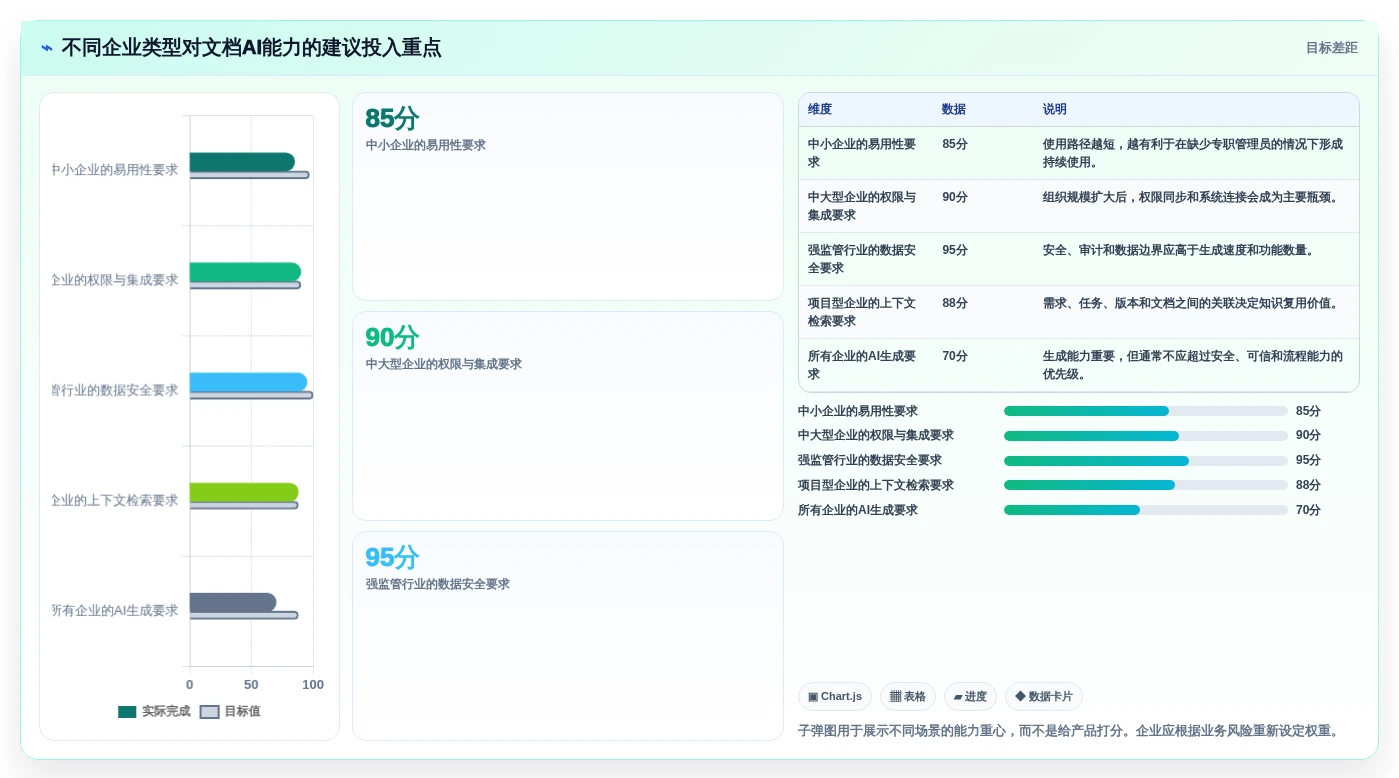The image size is (1399, 778).
Task: Click description starting 安全、审计和数据边界
Action: point(1178,250)
